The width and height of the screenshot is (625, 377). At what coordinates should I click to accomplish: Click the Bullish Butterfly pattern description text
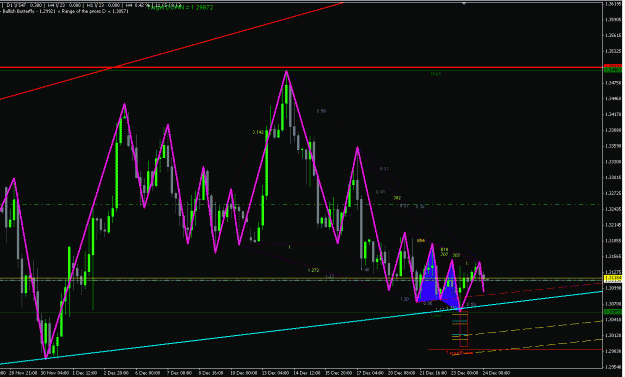pyautogui.click(x=65, y=11)
